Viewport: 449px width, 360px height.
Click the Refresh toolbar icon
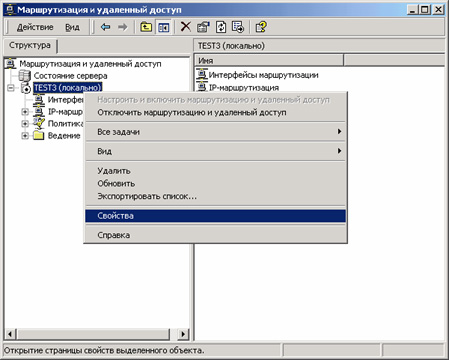tap(221, 27)
